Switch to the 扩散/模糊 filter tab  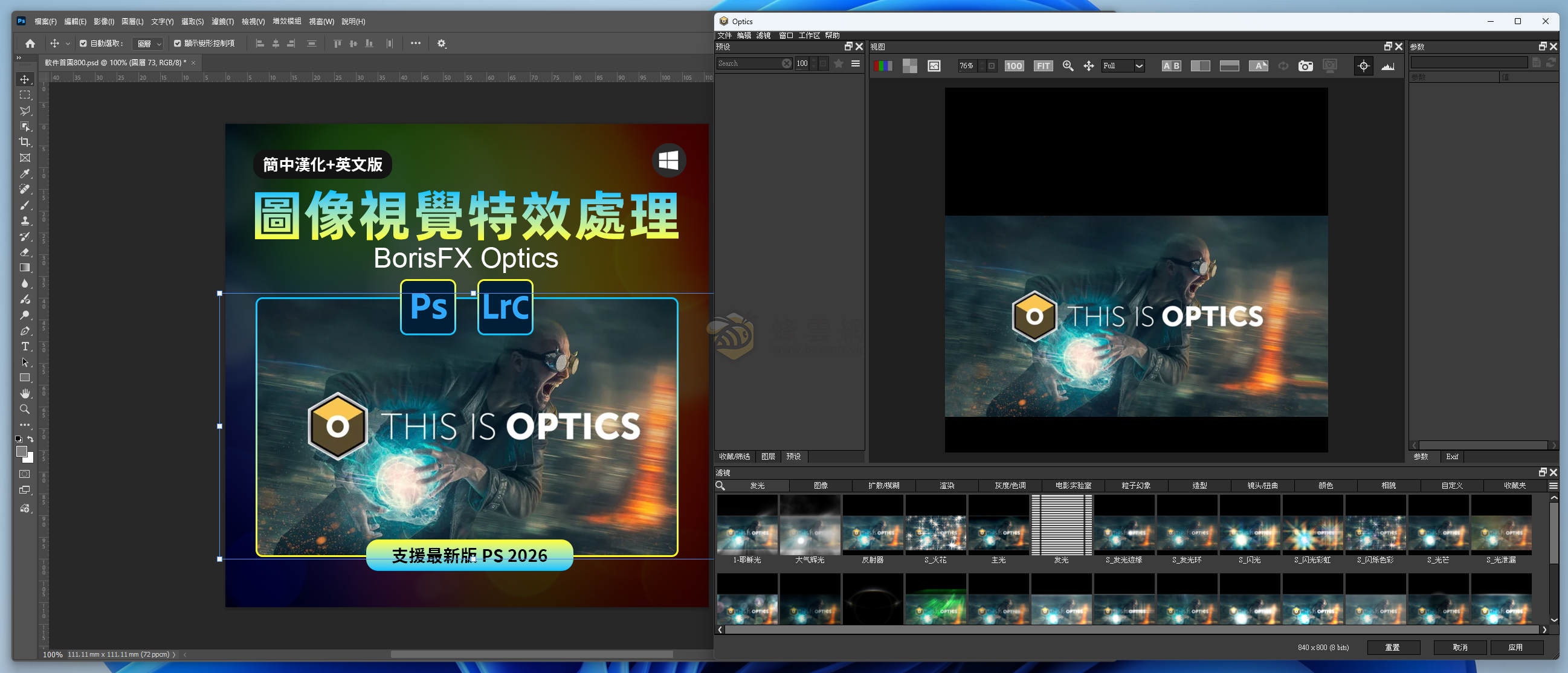[x=884, y=486]
